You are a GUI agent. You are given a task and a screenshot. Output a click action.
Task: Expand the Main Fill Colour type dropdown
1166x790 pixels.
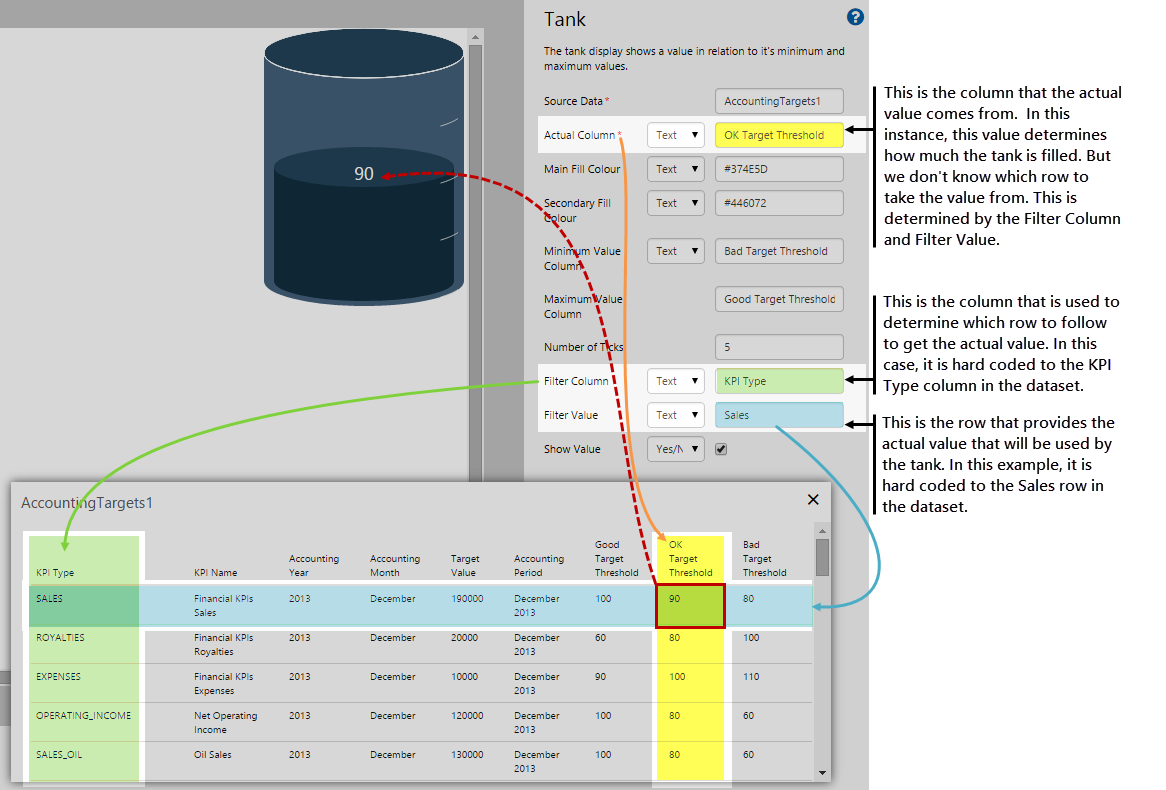[676, 169]
